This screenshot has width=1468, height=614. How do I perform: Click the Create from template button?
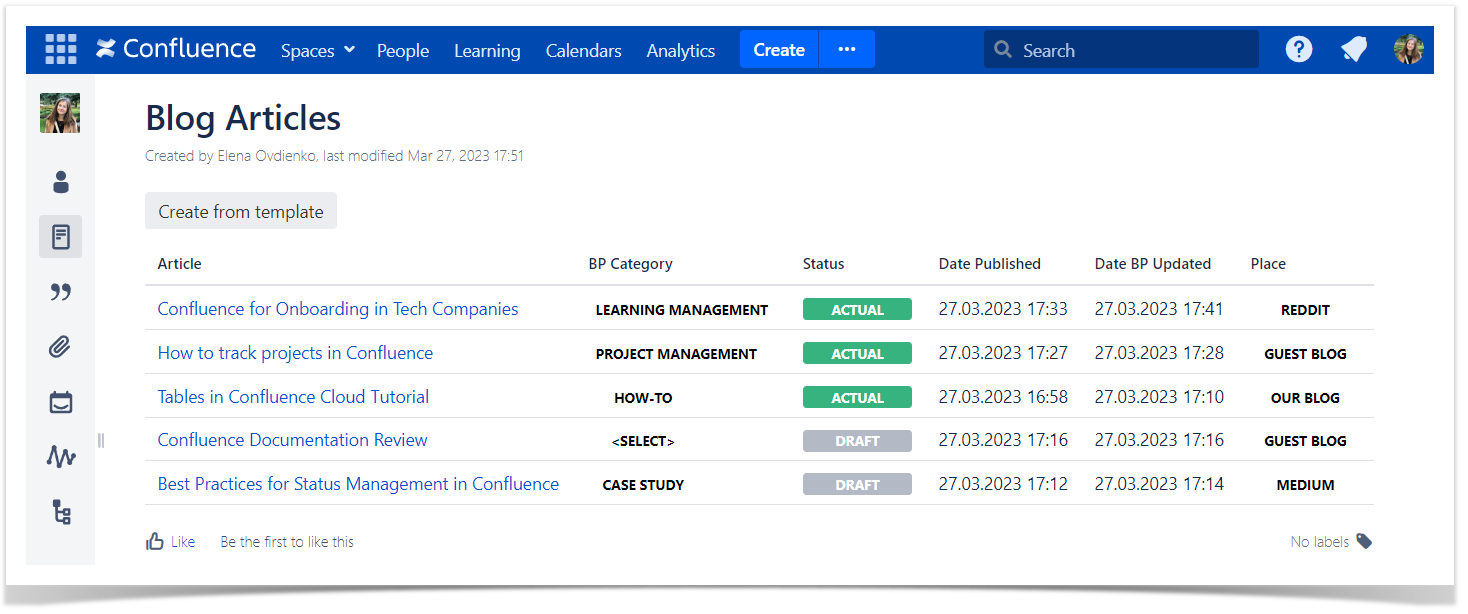coord(241,211)
